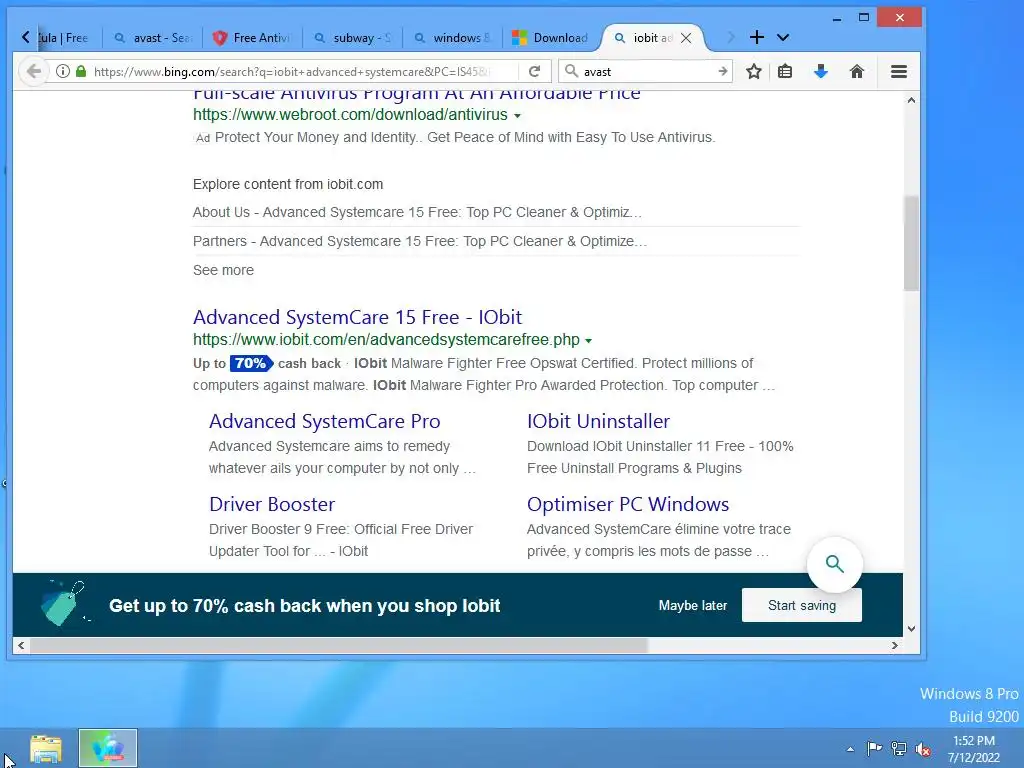Open the Driver Booster link

pyautogui.click(x=272, y=504)
